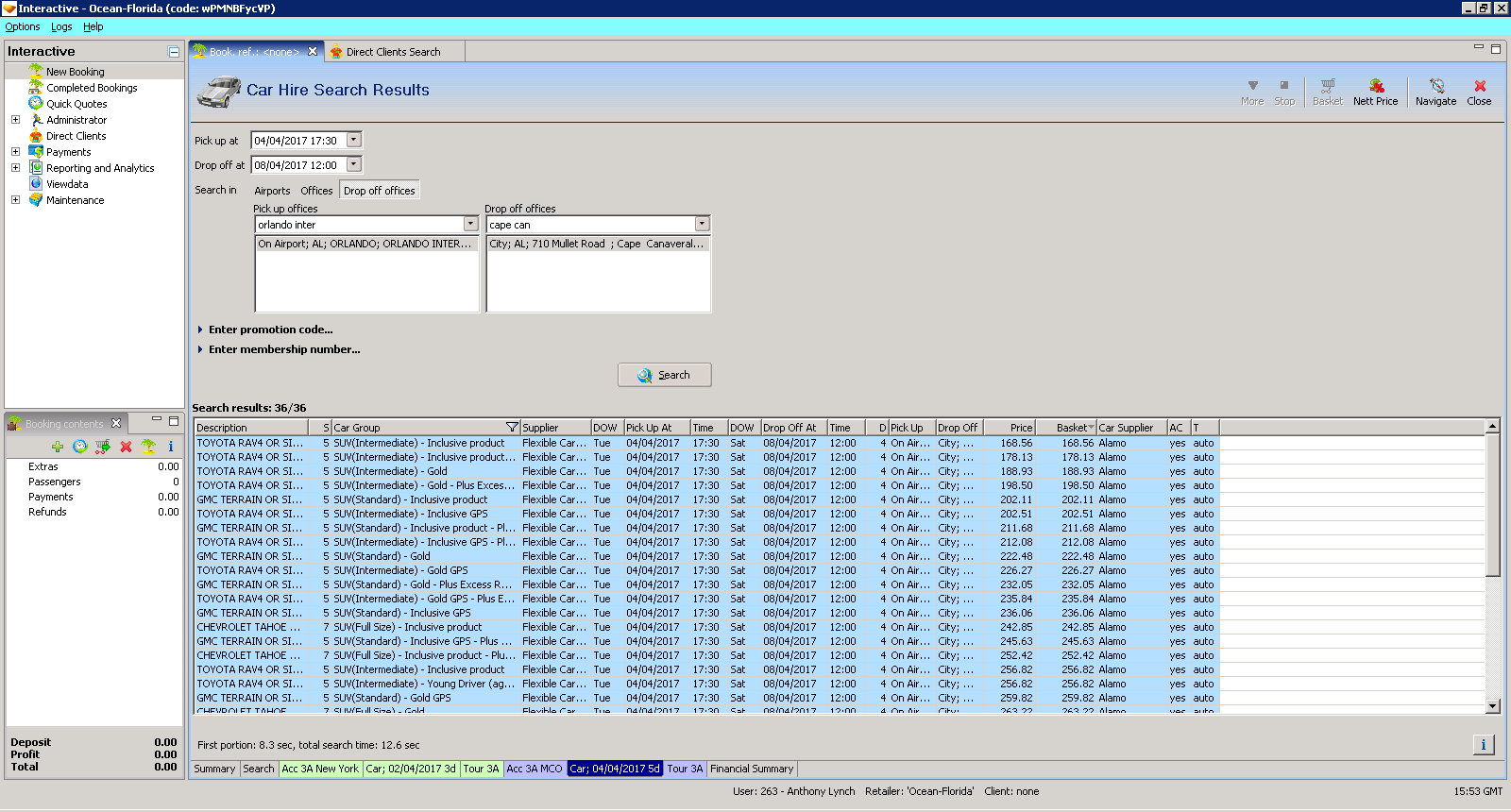Click the red Close toolbar button
1511x812 pixels.
tap(1479, 93)
